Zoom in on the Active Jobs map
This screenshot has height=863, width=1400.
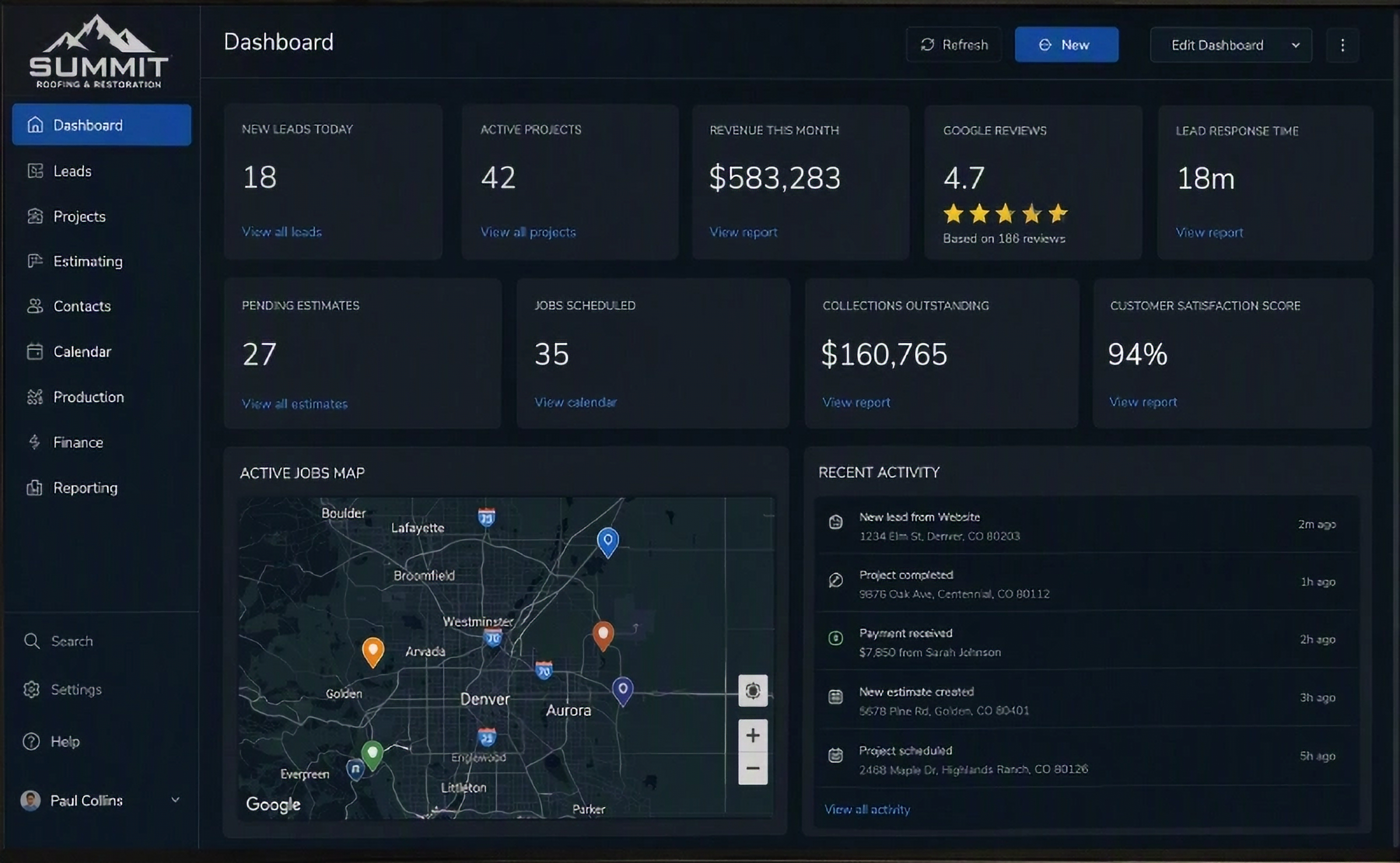tap(752, 735)
